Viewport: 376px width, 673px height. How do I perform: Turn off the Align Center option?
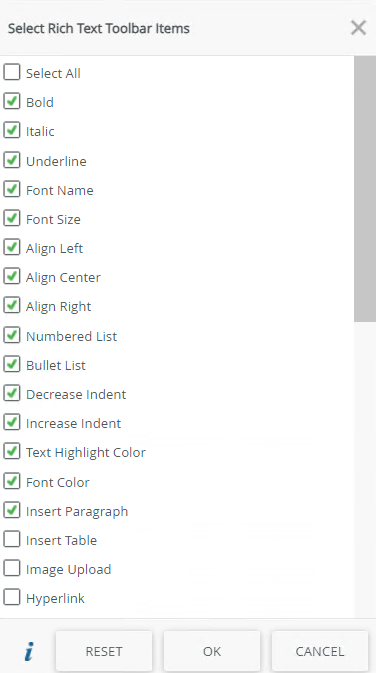pyautogui.click(x=12, y=277)
